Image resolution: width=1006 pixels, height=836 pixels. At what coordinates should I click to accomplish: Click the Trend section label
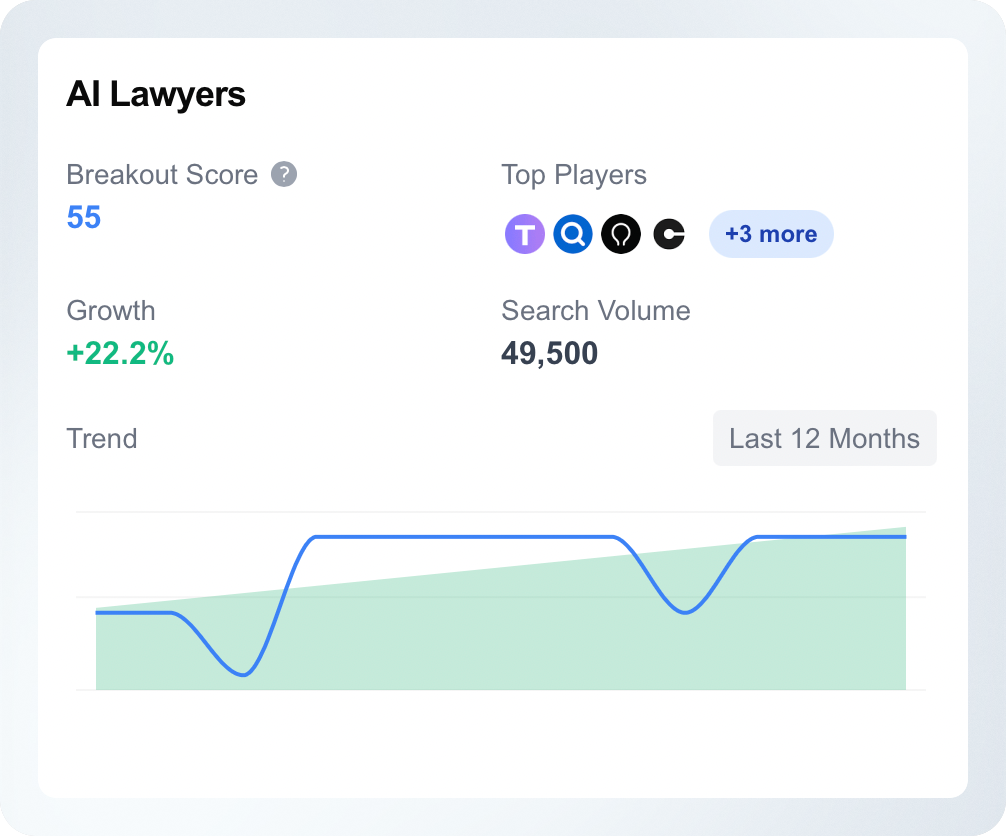coord(101,439)
